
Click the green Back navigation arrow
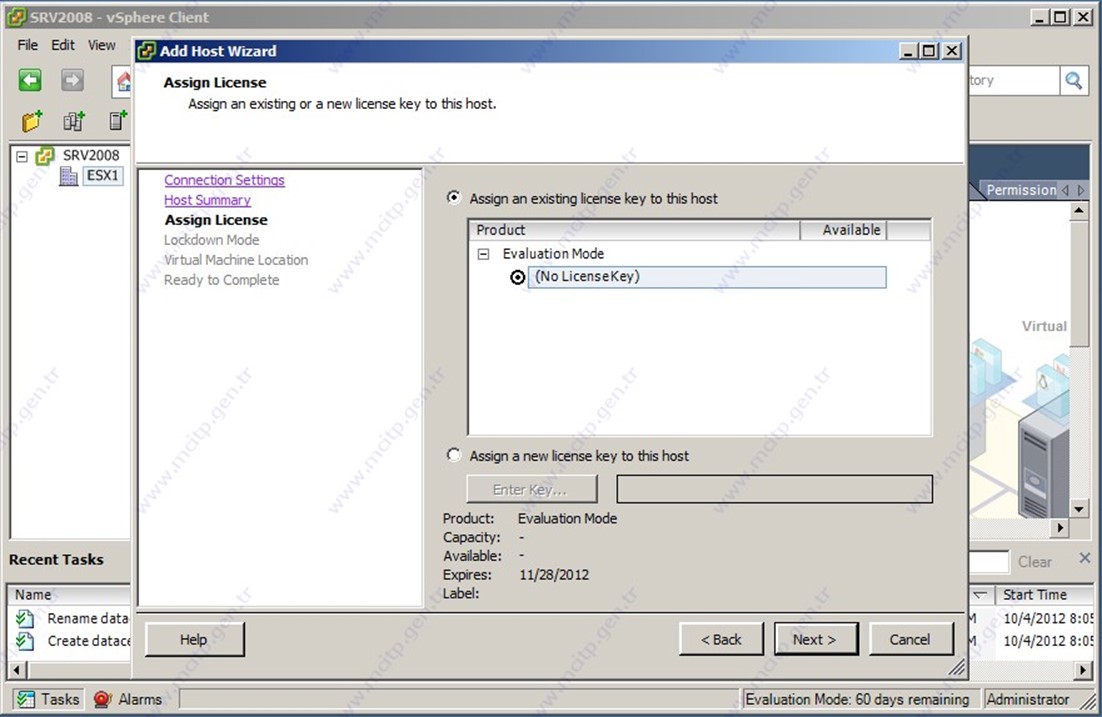click(30, 80)
